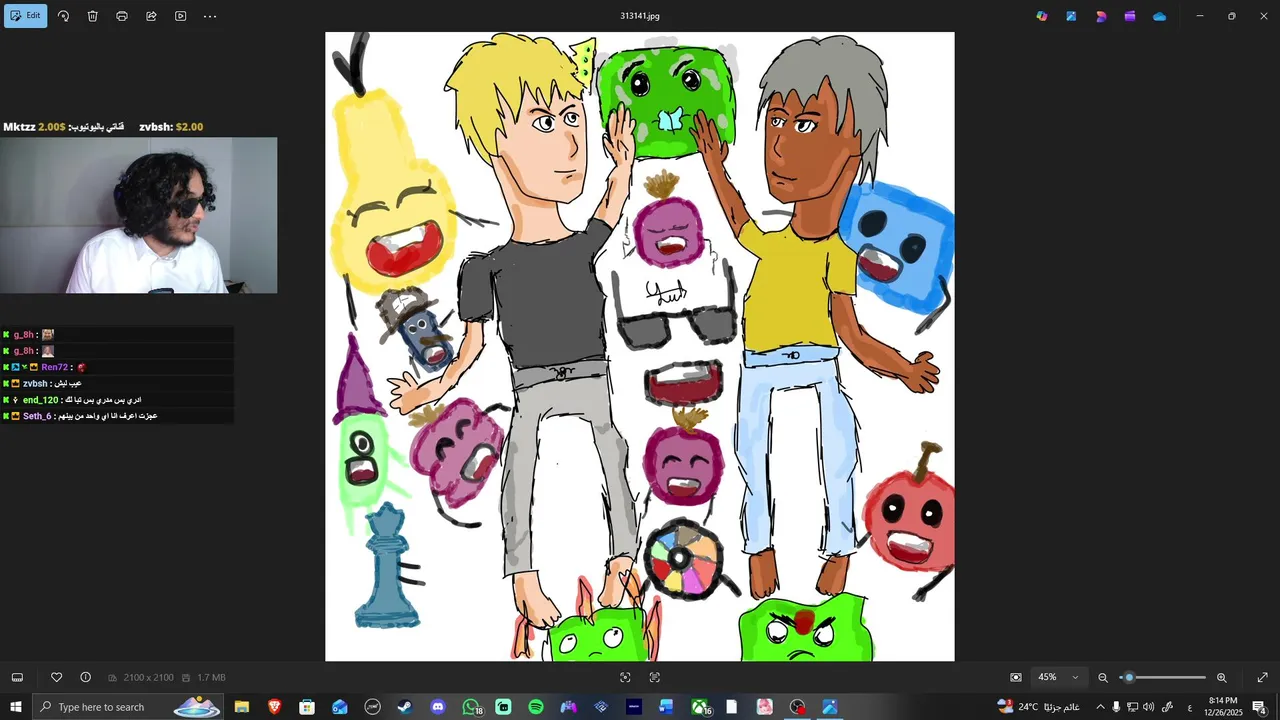Open the Edit image mode
Screen dimensions: 1280x720
click(26, 16)
